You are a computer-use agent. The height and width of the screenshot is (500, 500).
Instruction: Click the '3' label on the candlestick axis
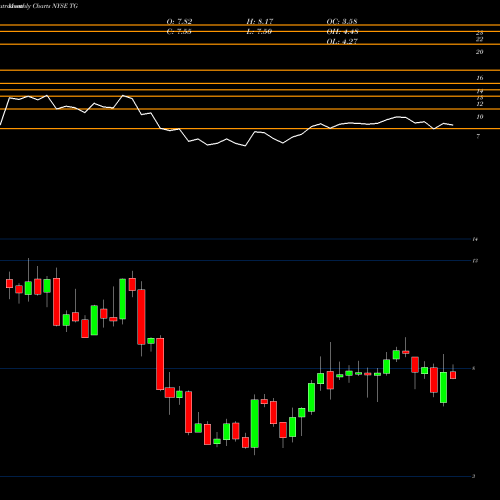(x=474, y=476)
